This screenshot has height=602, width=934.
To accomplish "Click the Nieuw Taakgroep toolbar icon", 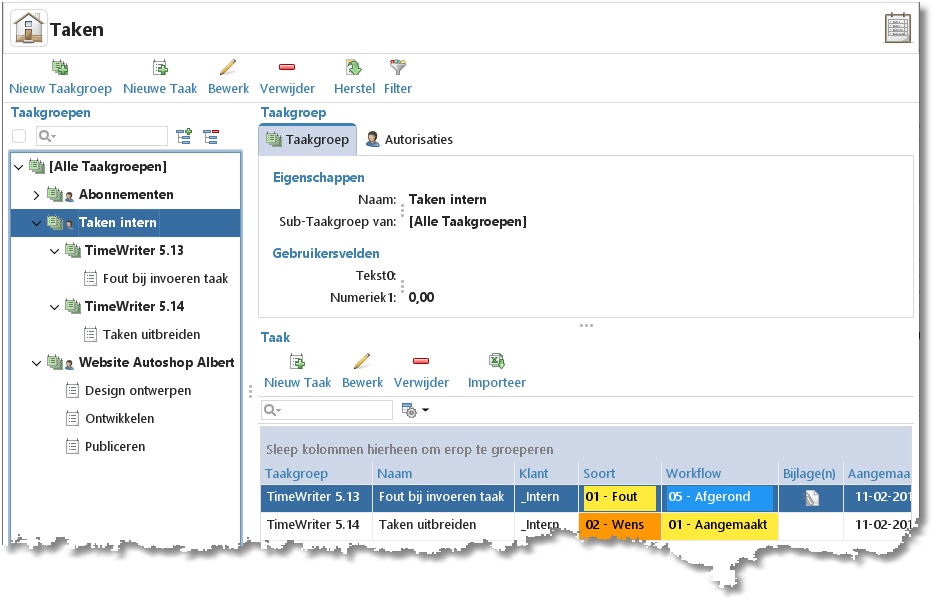I will [x=60, y=67].
